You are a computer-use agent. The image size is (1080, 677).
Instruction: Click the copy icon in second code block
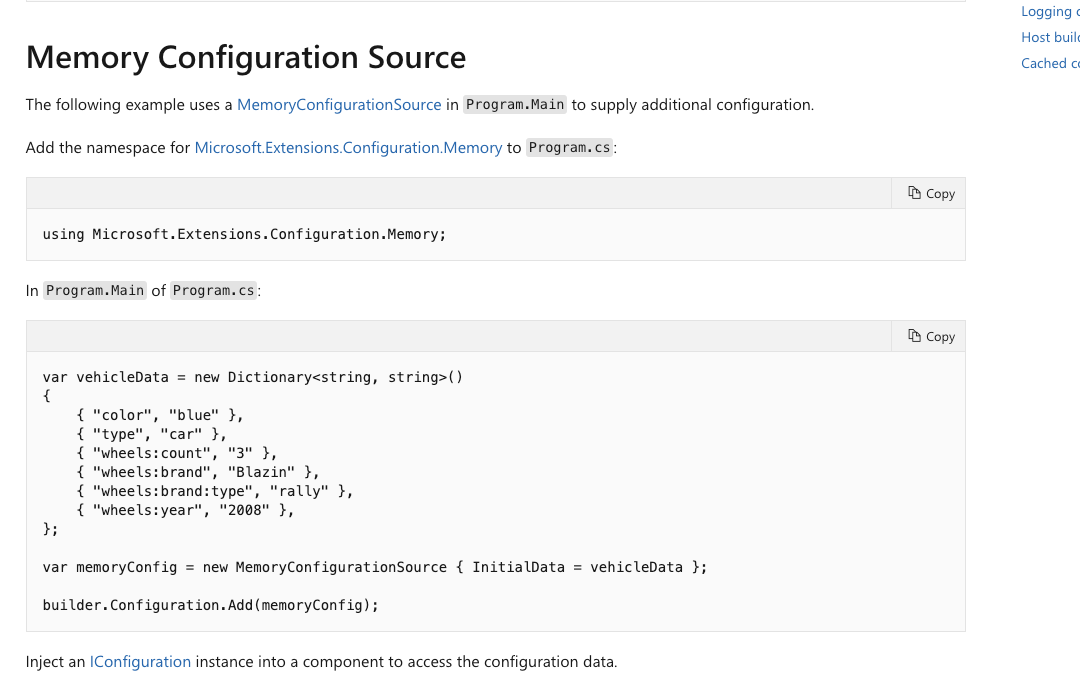(x=914, y=336)
